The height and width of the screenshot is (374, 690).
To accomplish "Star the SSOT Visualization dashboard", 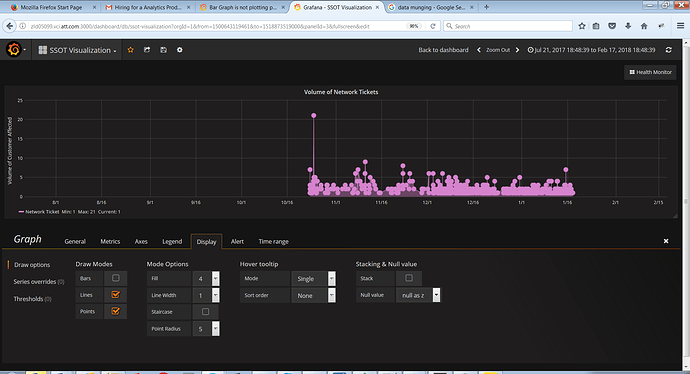I will (130, 50).
